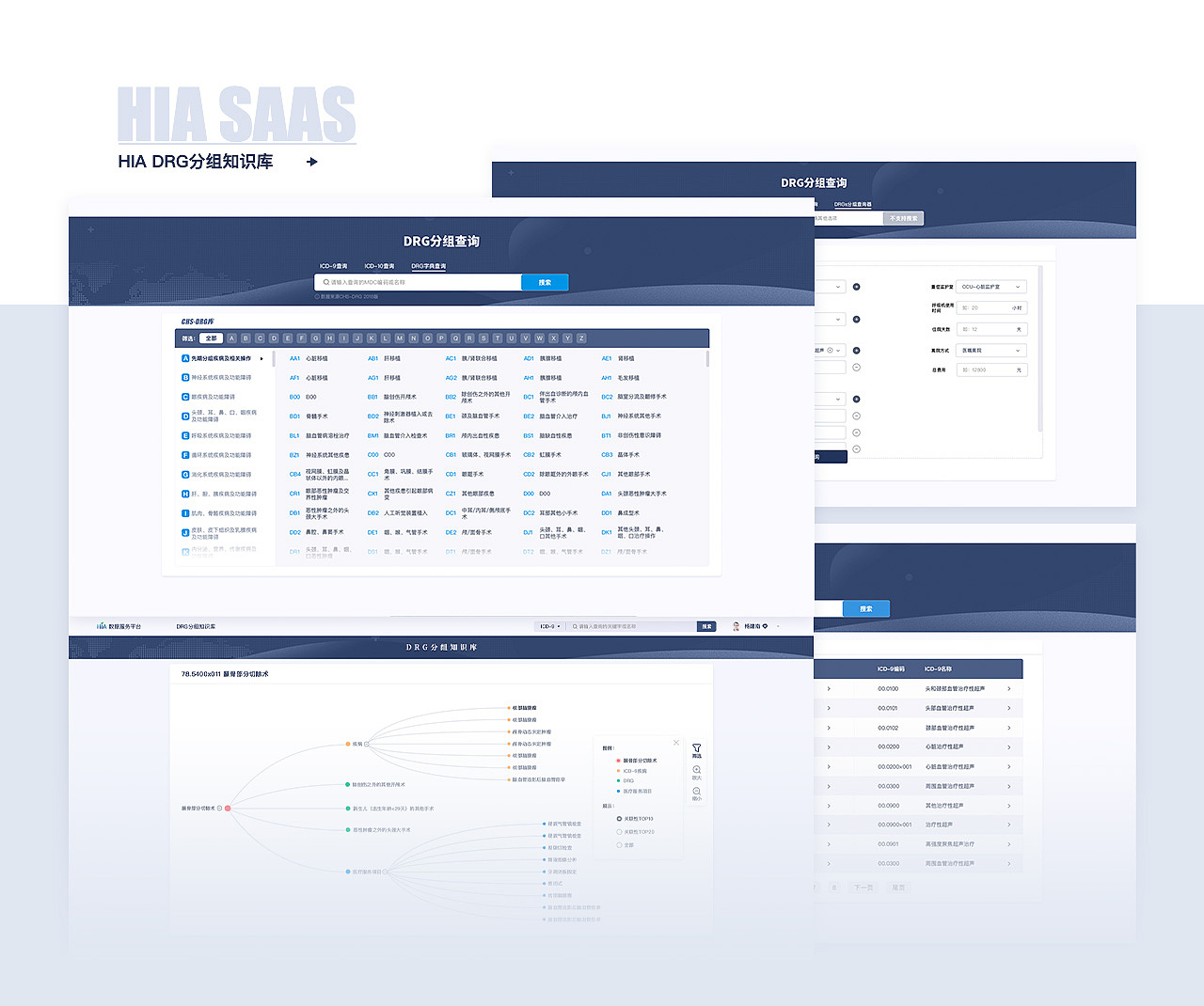Image resolution: width=1204 pixels, height=1006 pixels.
Task: Open the ICD-9 dropdown in the bottom navbar
Action: click(x=547, y=626)
